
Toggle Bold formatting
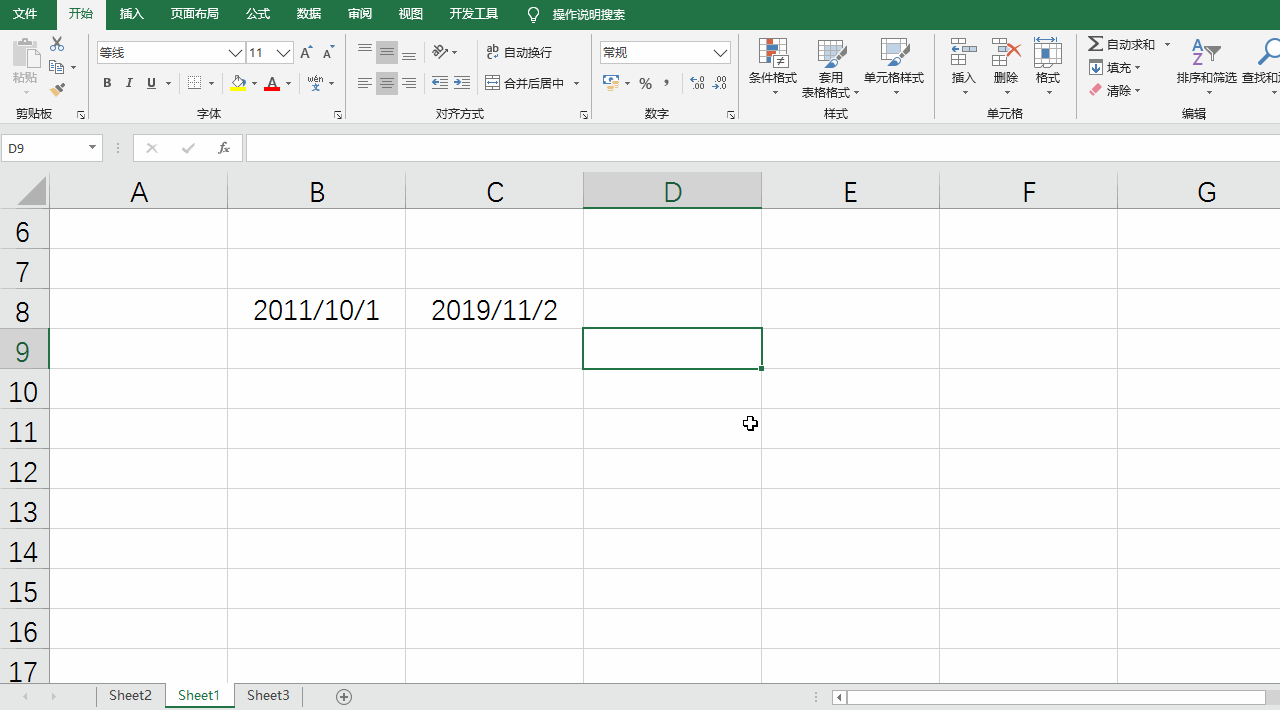107,84
